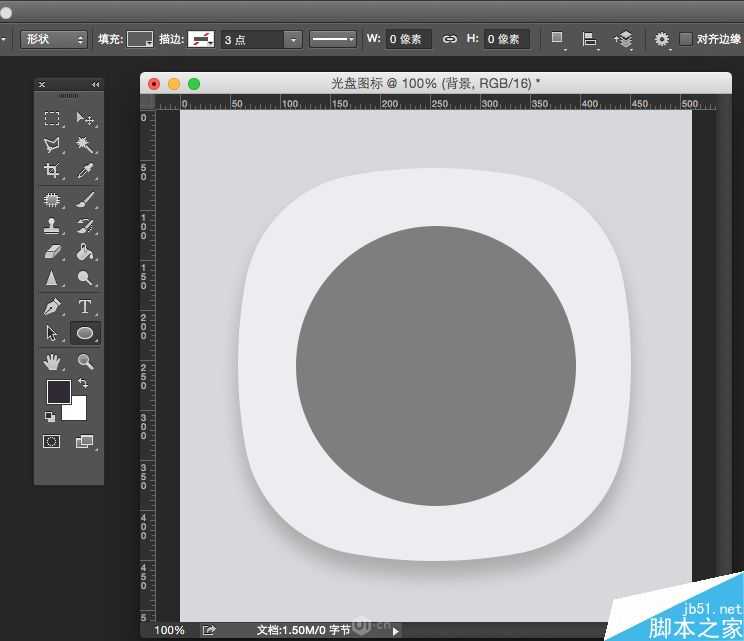Enable the 对齐边缘 checkbox

pyautogui.click(x=685, y=39)
